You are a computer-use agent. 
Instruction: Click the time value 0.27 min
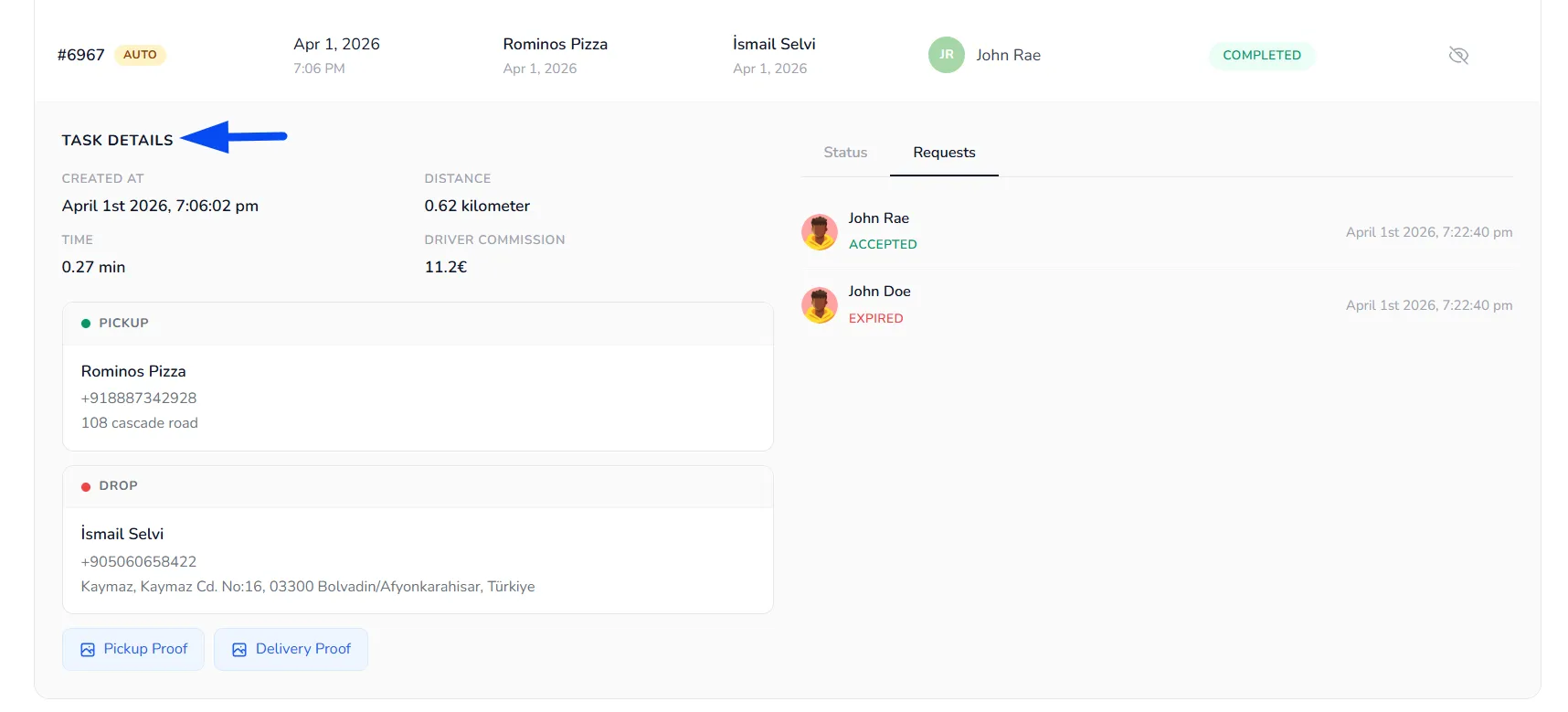[x=93, y=267]
